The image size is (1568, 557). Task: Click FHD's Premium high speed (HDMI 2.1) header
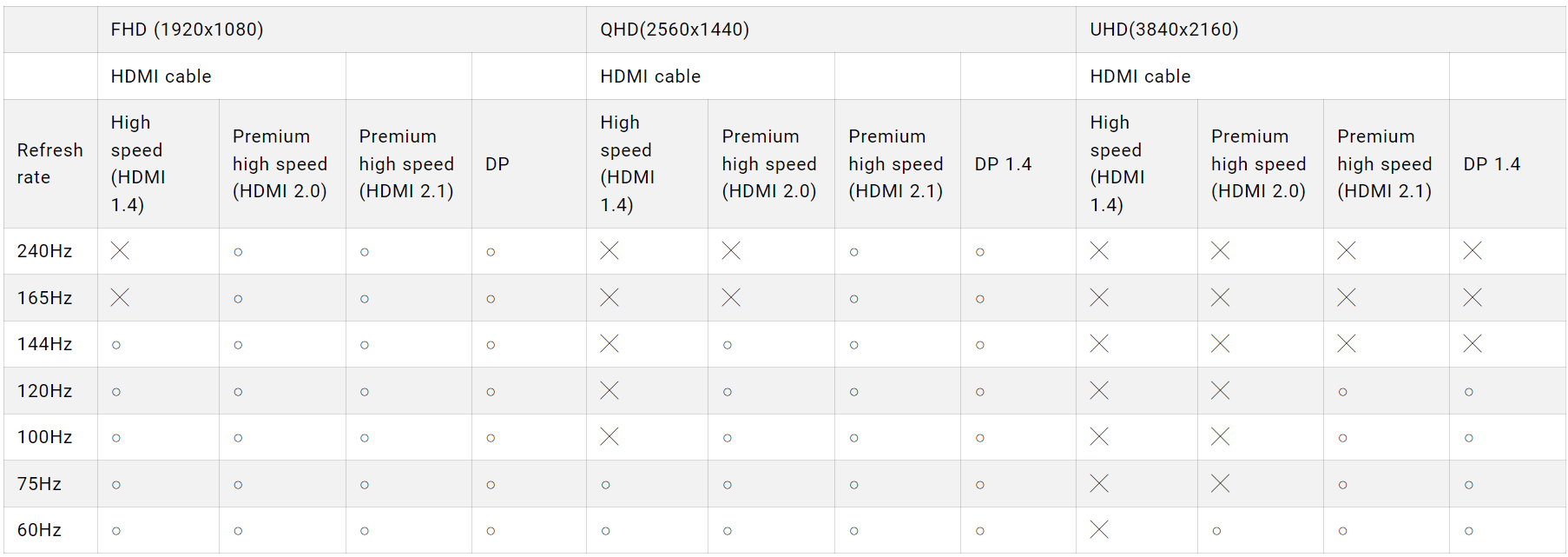click(406, 164)
